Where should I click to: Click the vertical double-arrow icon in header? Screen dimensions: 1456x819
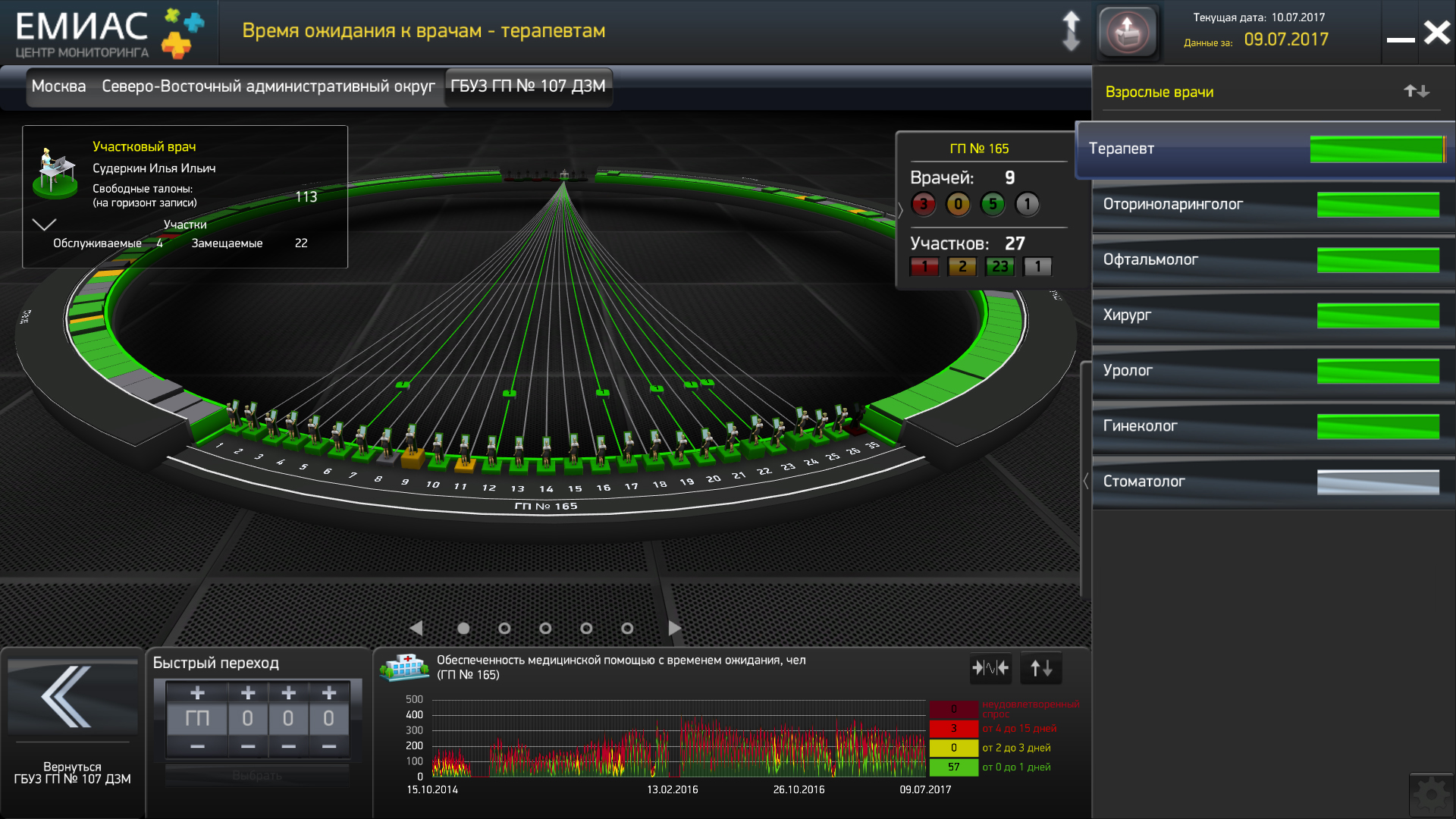[1071, 32]
